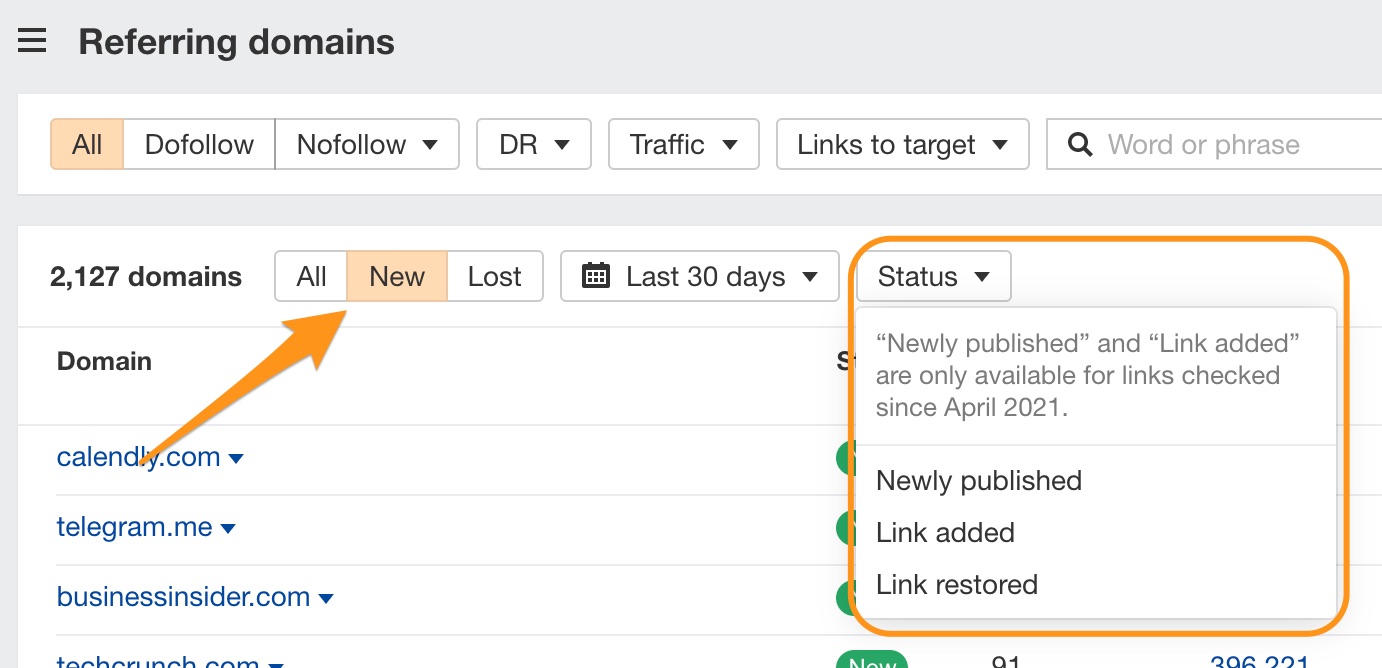Choose Link restored status

tap(956, 585)
